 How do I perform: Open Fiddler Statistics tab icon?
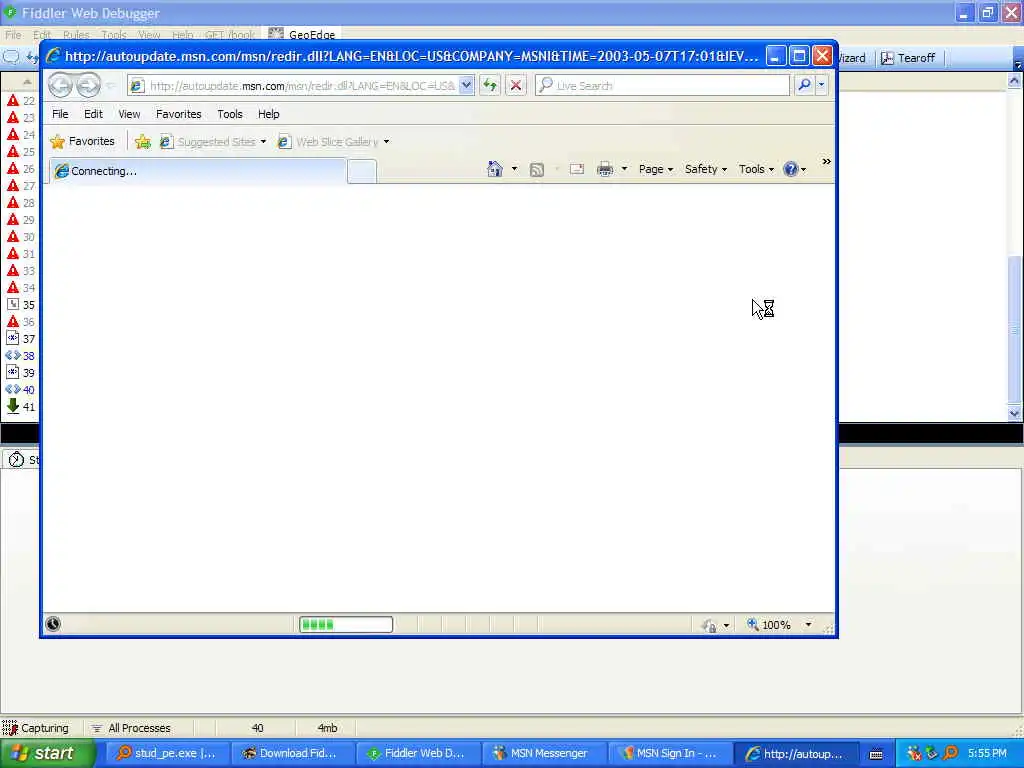[16, 460]
